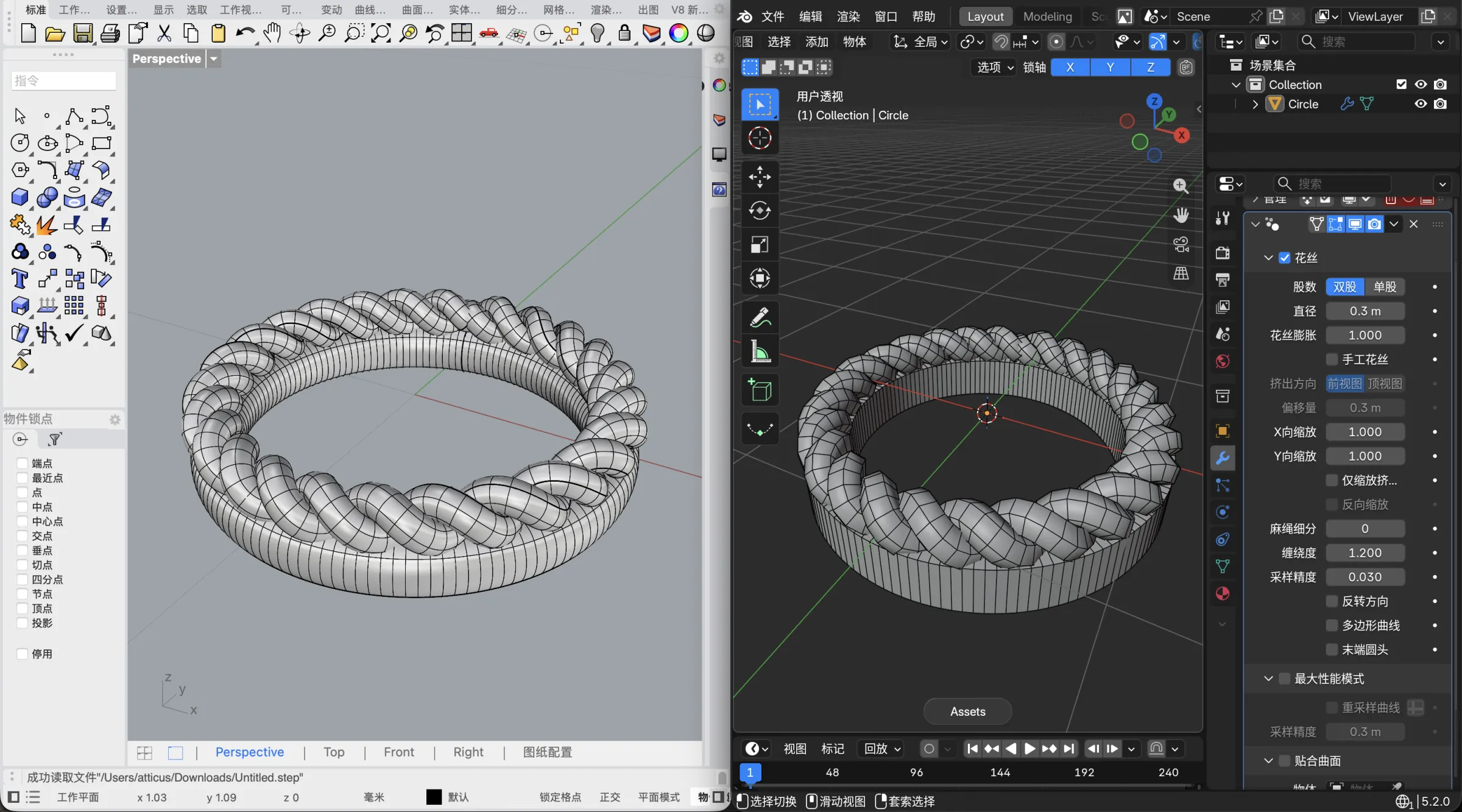Play the animation in Blender timeline

tap(1029, 749)
